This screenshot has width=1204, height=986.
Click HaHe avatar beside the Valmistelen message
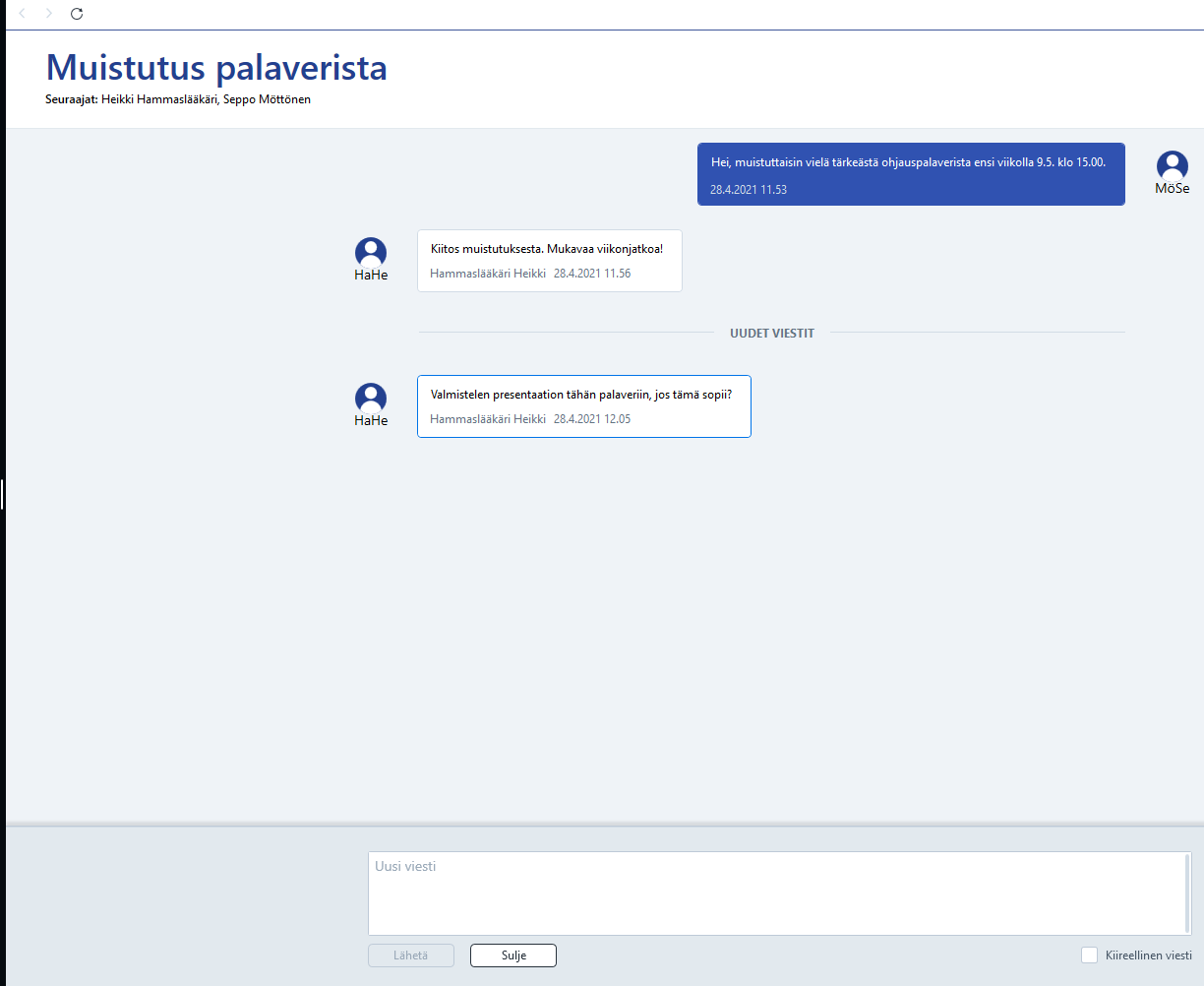click(371, 399)
